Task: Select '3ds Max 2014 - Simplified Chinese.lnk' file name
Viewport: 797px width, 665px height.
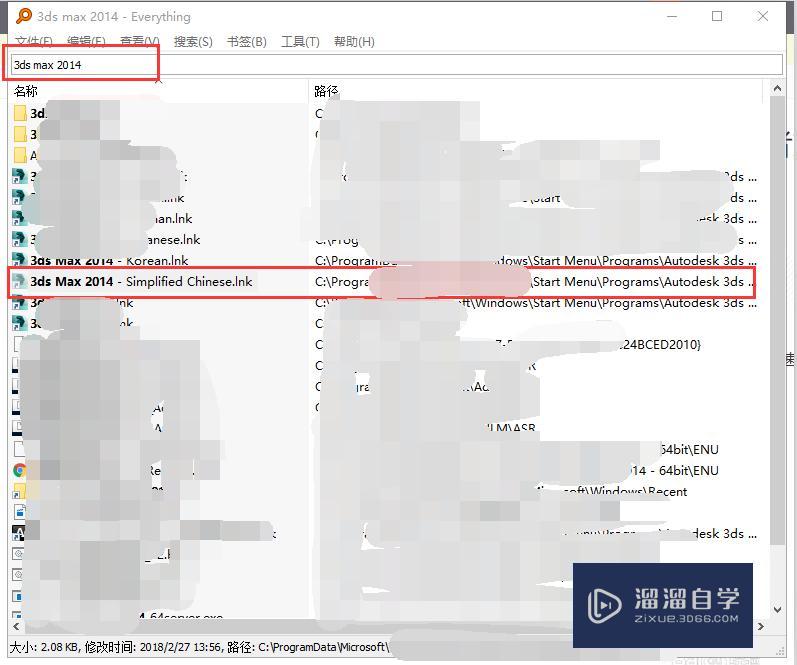Action: pos(141,282)
